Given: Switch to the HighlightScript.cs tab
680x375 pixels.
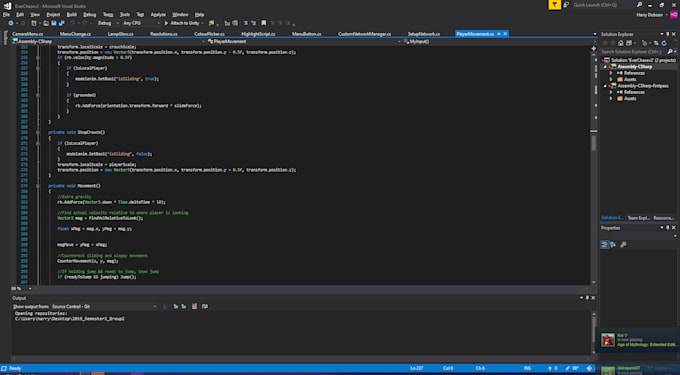Looking at the screenshot, I should click(x=258, y=34).
